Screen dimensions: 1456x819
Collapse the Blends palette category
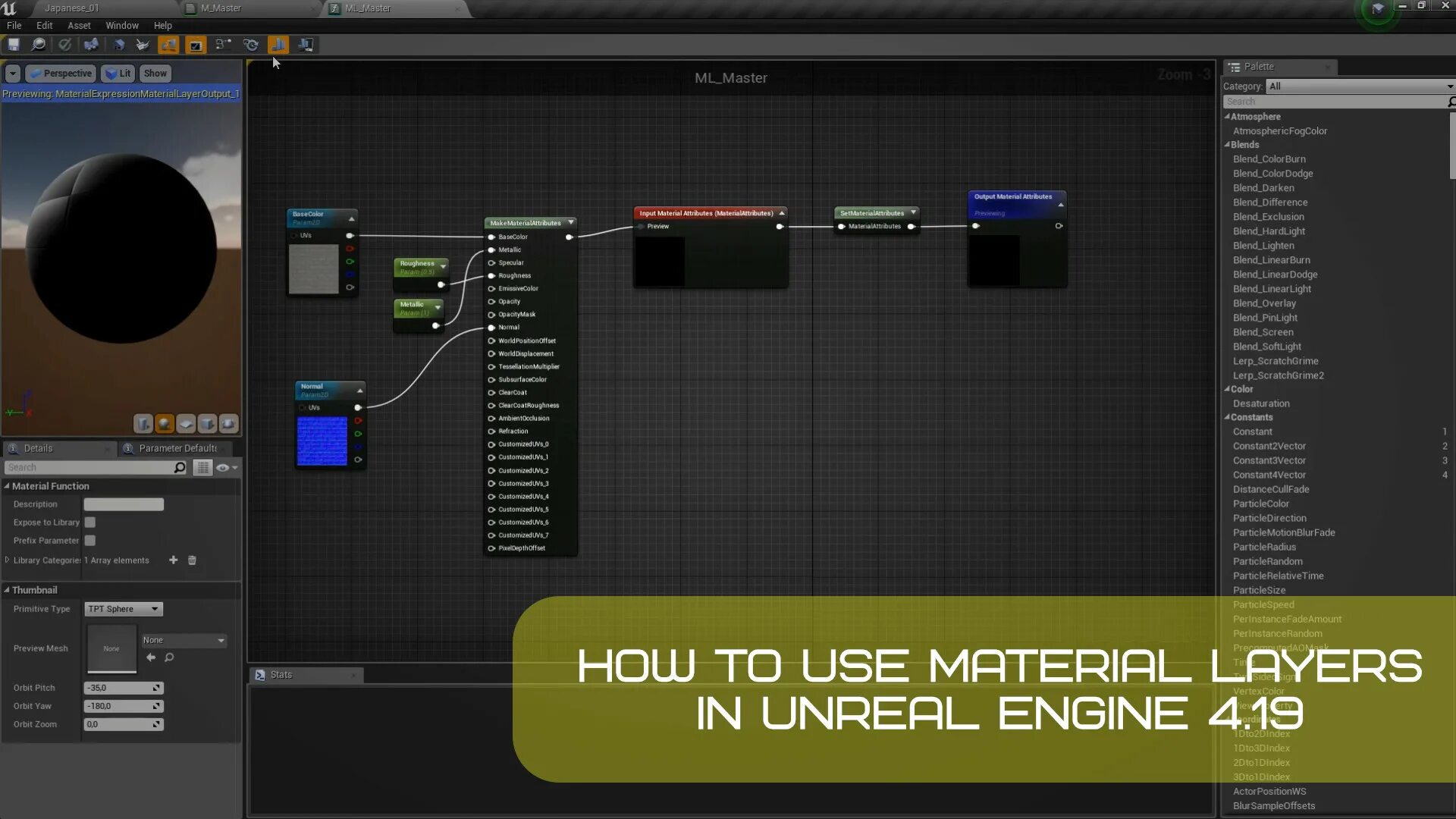1227,145
